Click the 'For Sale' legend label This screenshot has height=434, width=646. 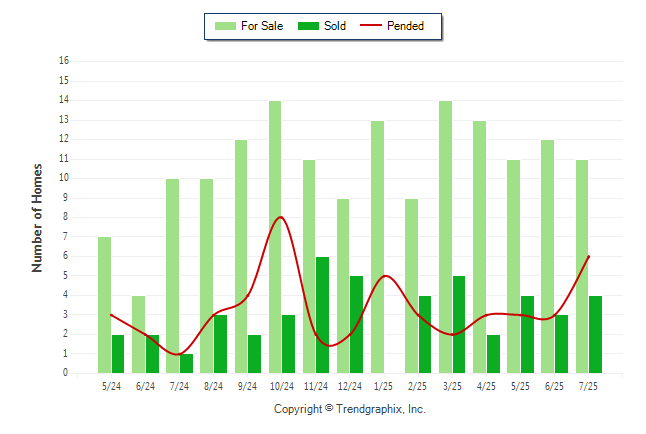point(262,26)
